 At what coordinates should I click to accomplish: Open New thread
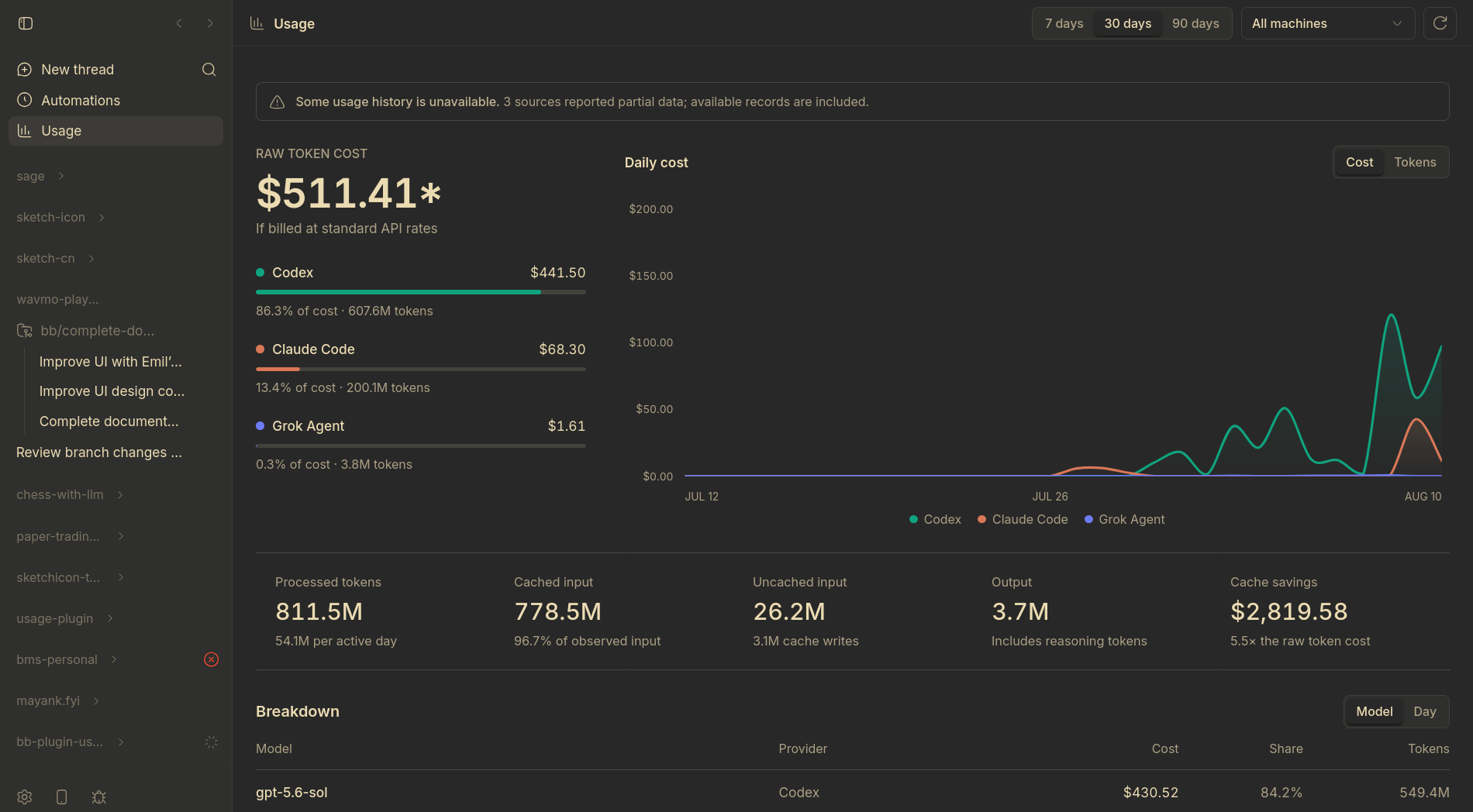tap(78, 70)
